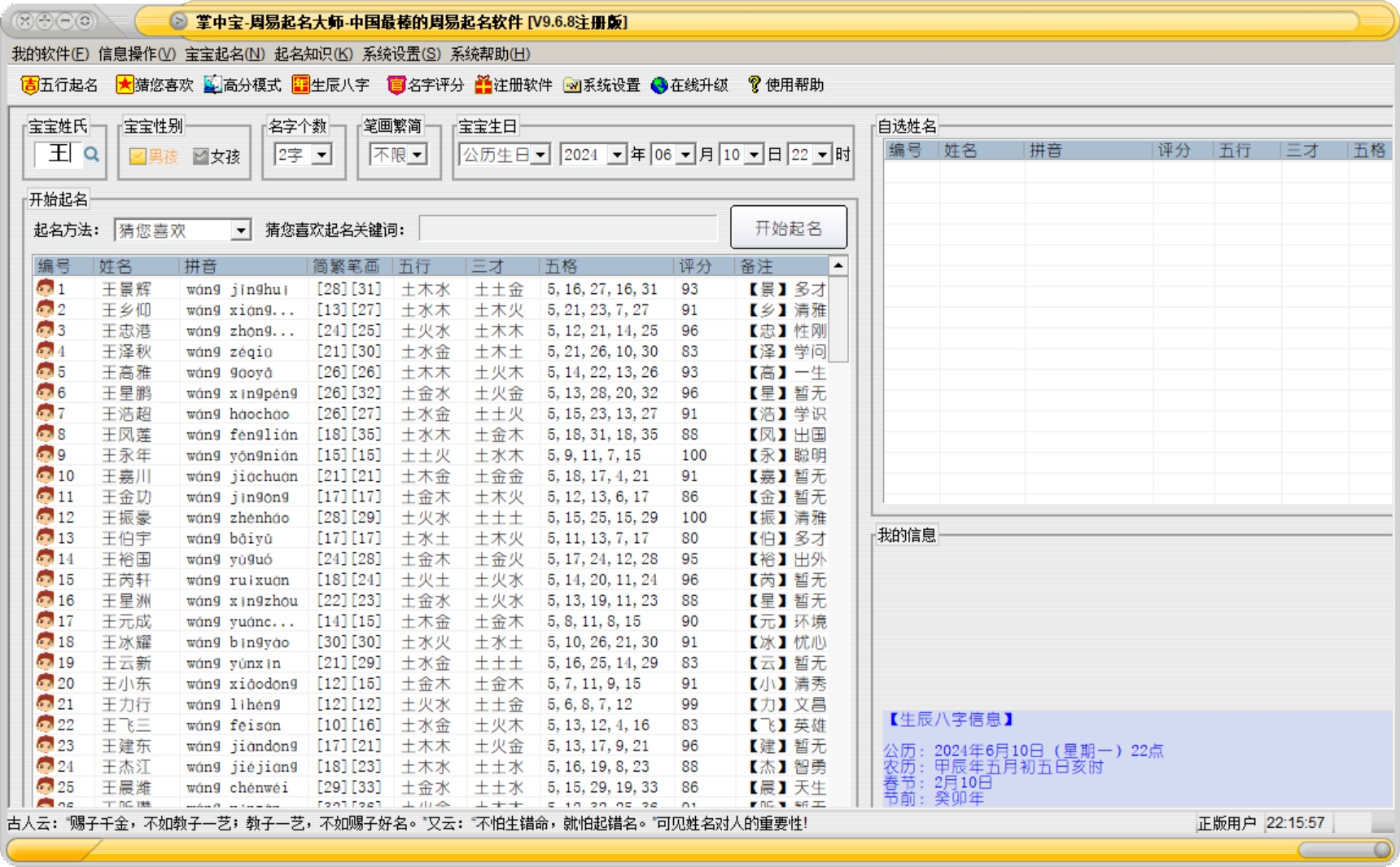Viewport: 1400px width, 867px height.
Task: Select name 王嘉川 in the list
Action: coord(126,476)
